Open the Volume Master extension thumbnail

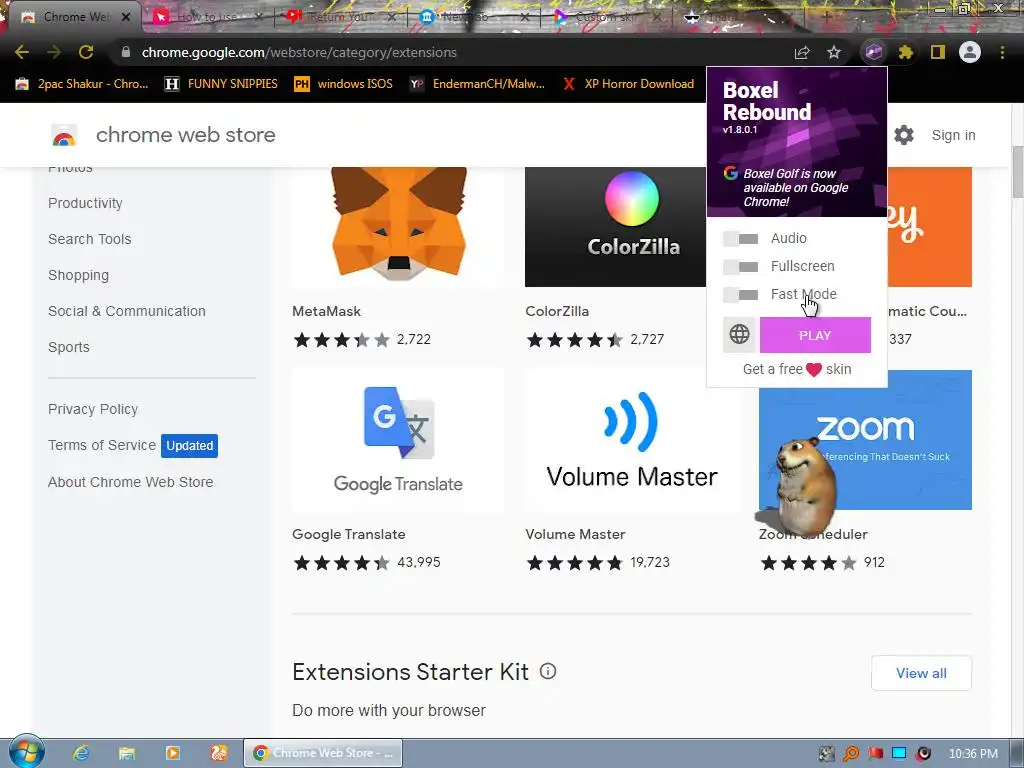pos(632,440)
